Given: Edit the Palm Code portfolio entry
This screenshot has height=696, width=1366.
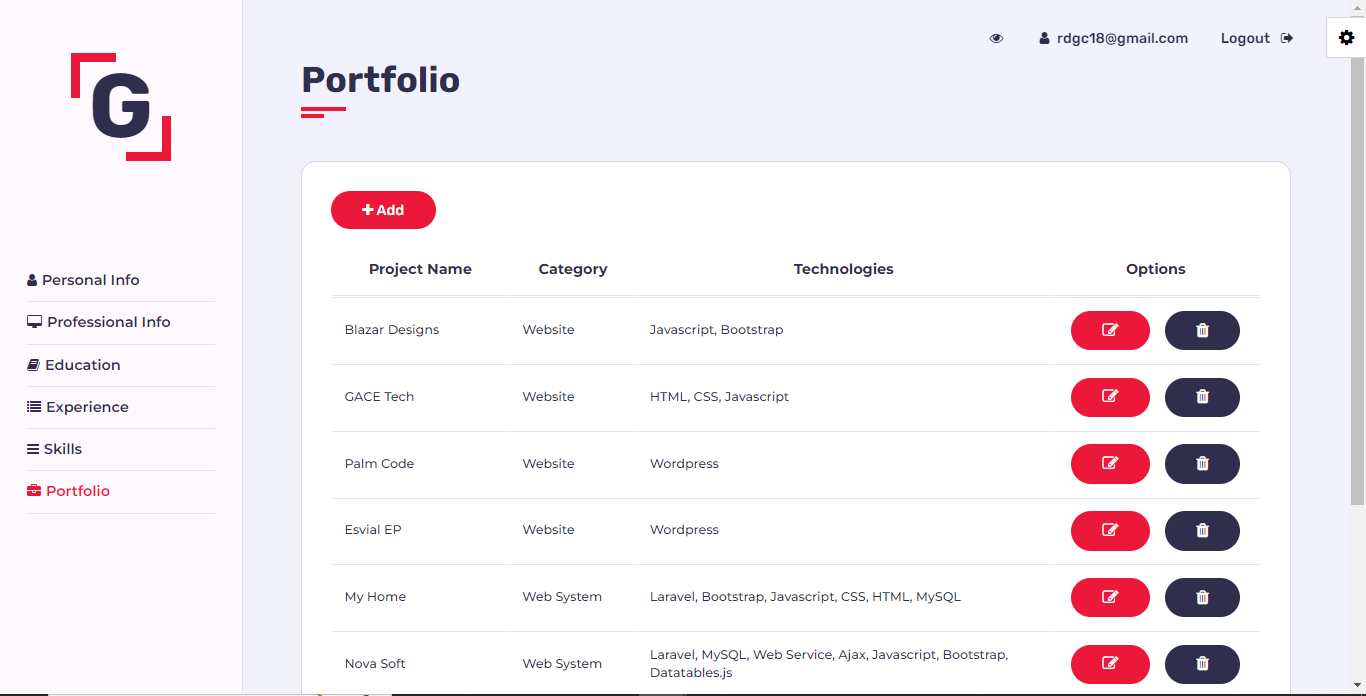Looking at the screenshot, I should click(x=1110, y=463).
